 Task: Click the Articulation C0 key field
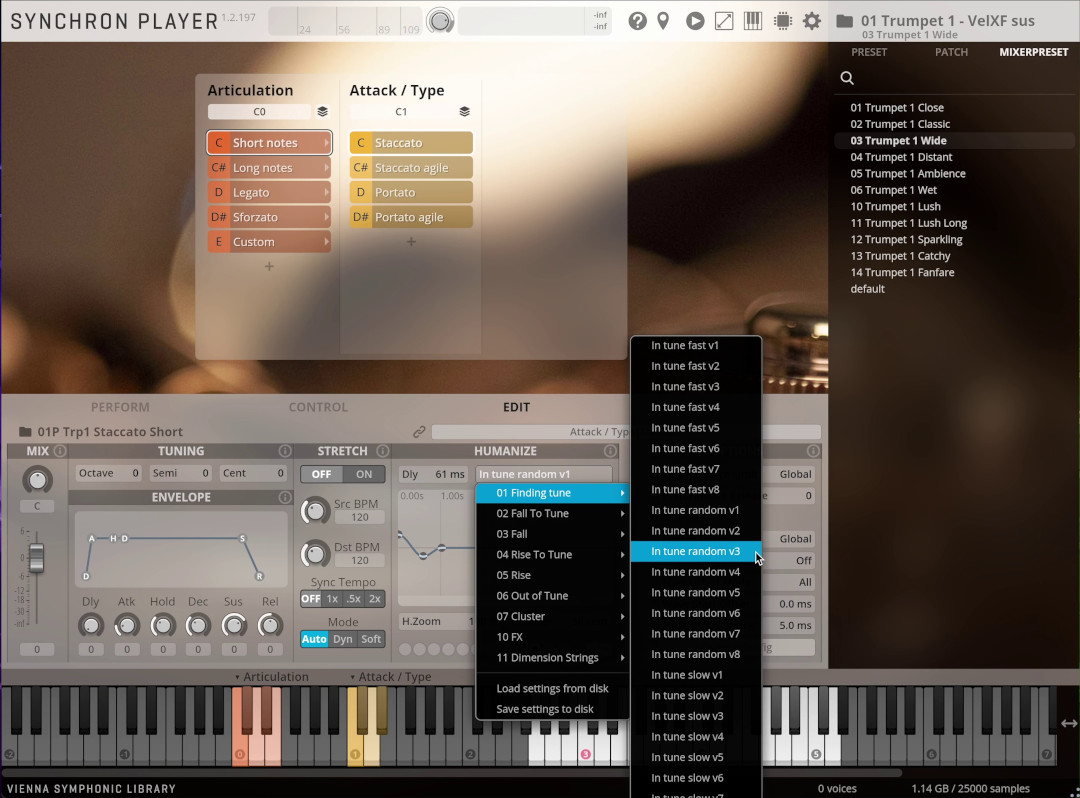pyautogui.click(x=259, y=112)
